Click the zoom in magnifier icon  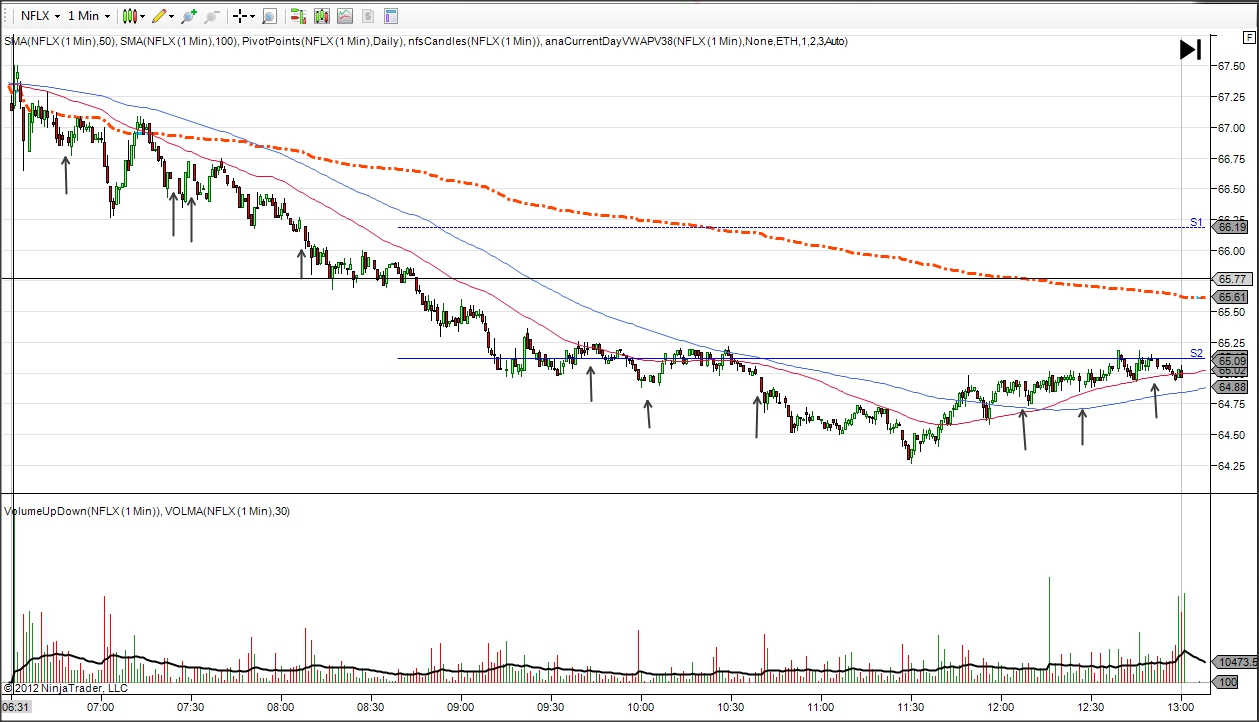189,16
